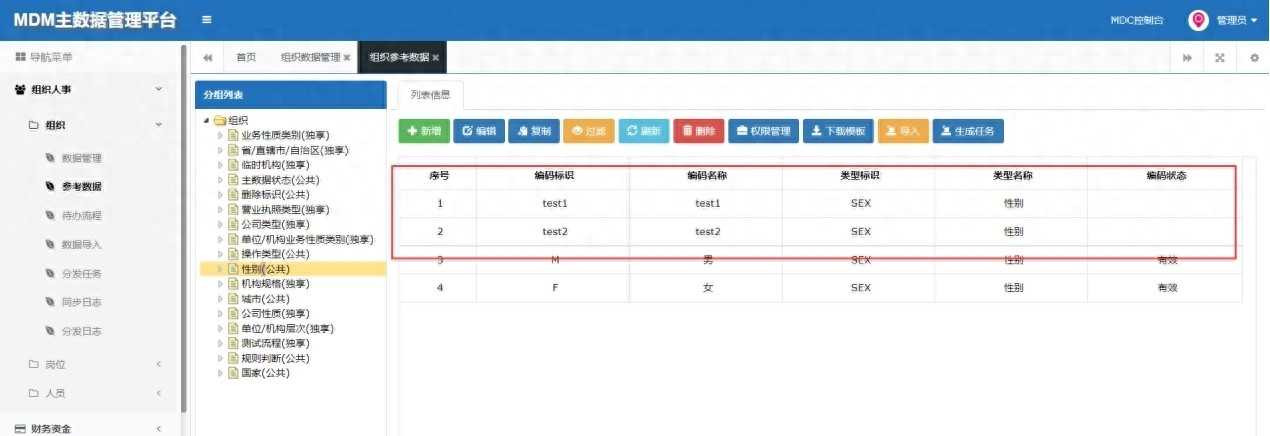
Task: Collapse the 组织人事 sidebar section
Action: (x=159, y=90)
